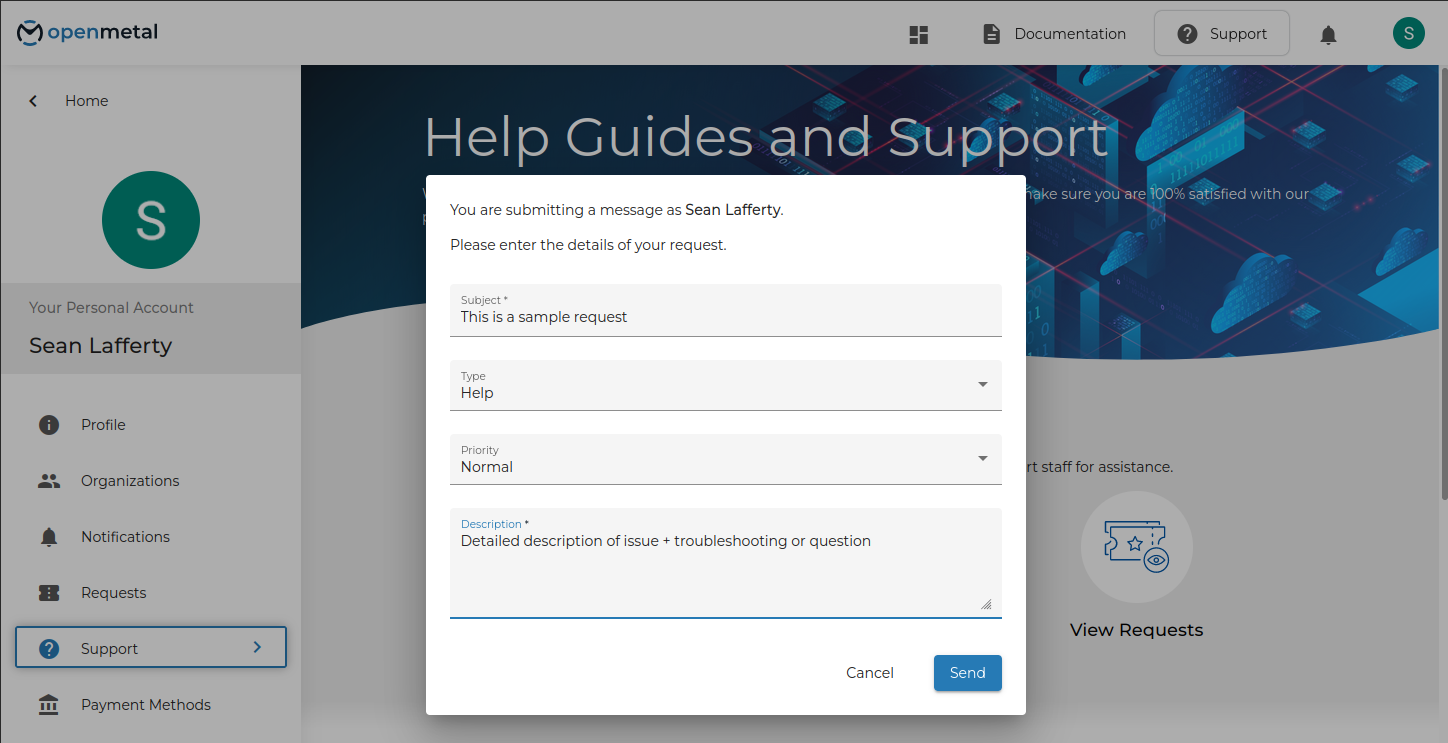The width and height of the screenshot is (1448, 743).
Task: Click the OpenMetal logo
Action: coord(88,33)
